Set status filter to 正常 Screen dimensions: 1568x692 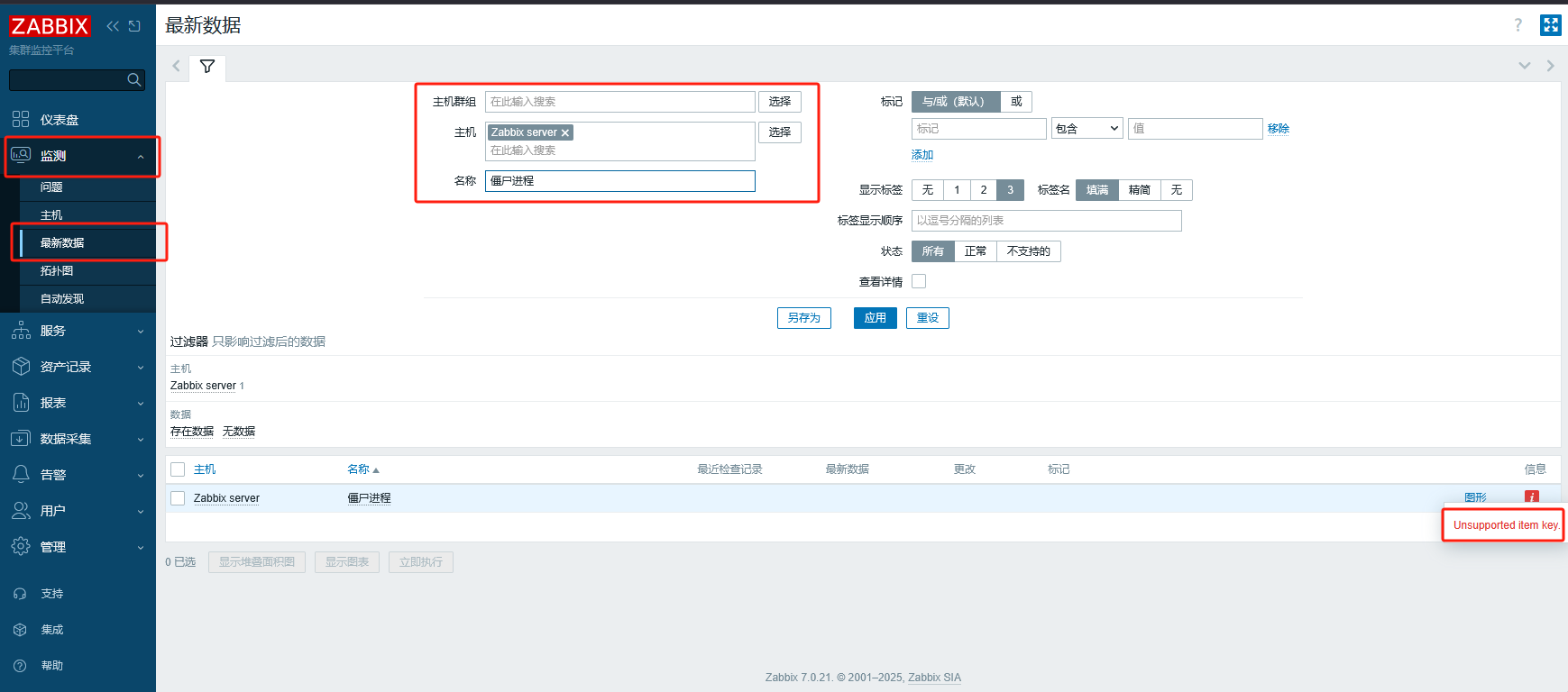pos(976,251)
